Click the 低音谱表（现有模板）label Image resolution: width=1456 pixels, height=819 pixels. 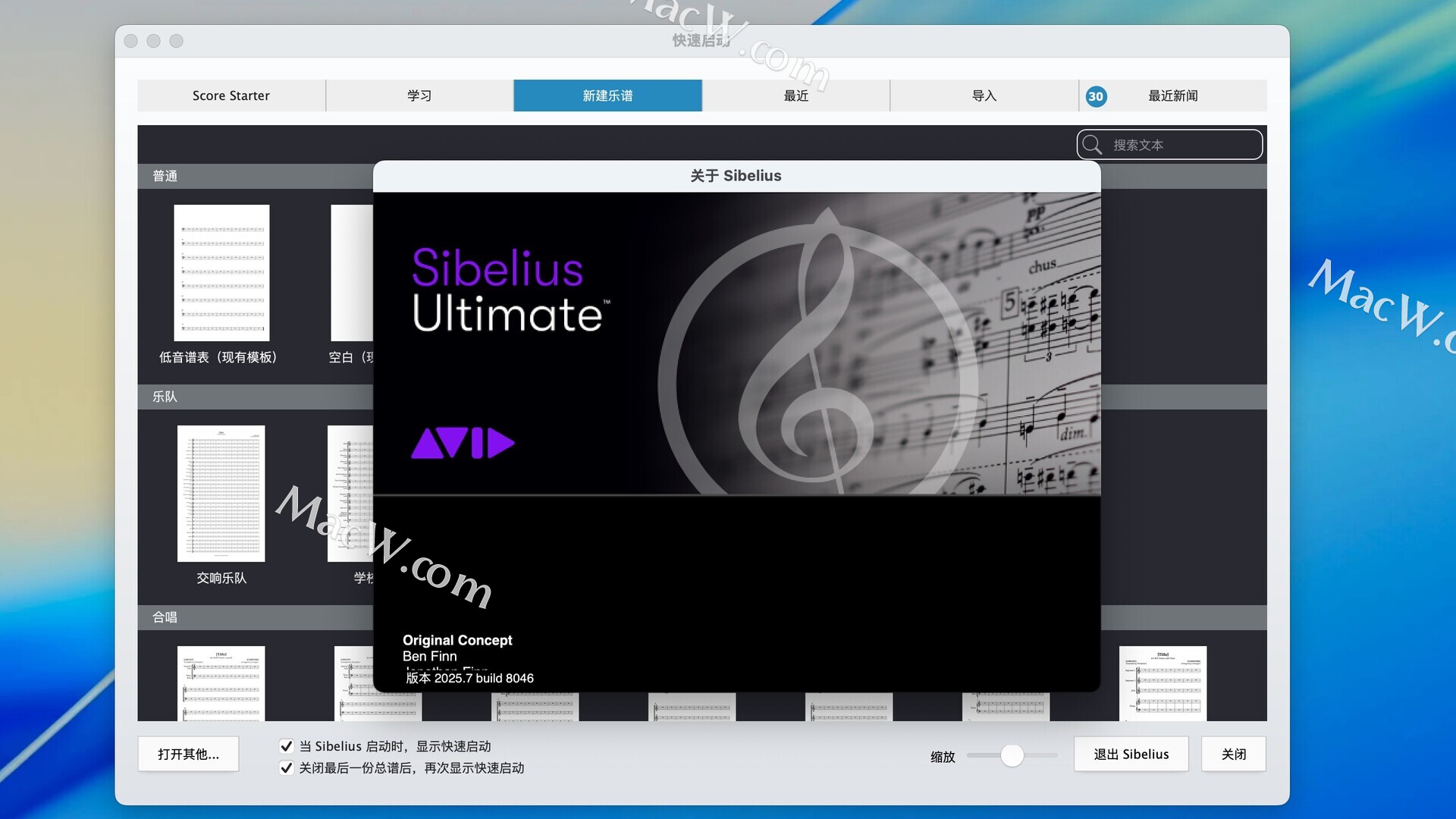pos(218,357)
